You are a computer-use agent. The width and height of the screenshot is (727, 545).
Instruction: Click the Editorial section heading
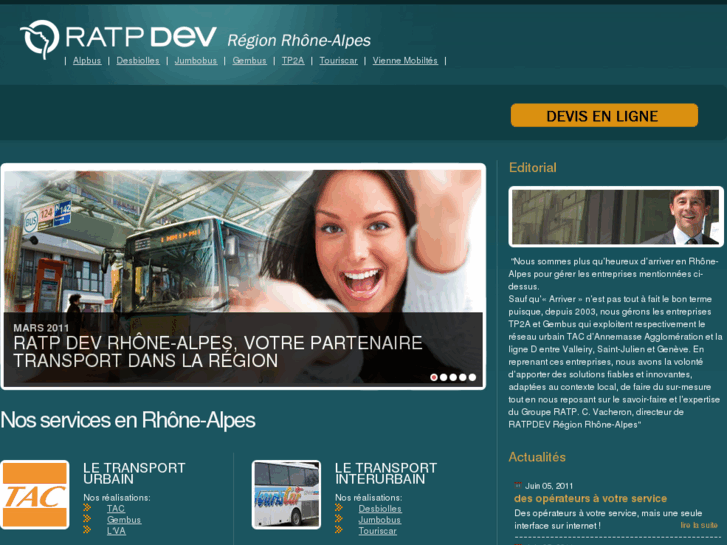click(x=532, y=167)
